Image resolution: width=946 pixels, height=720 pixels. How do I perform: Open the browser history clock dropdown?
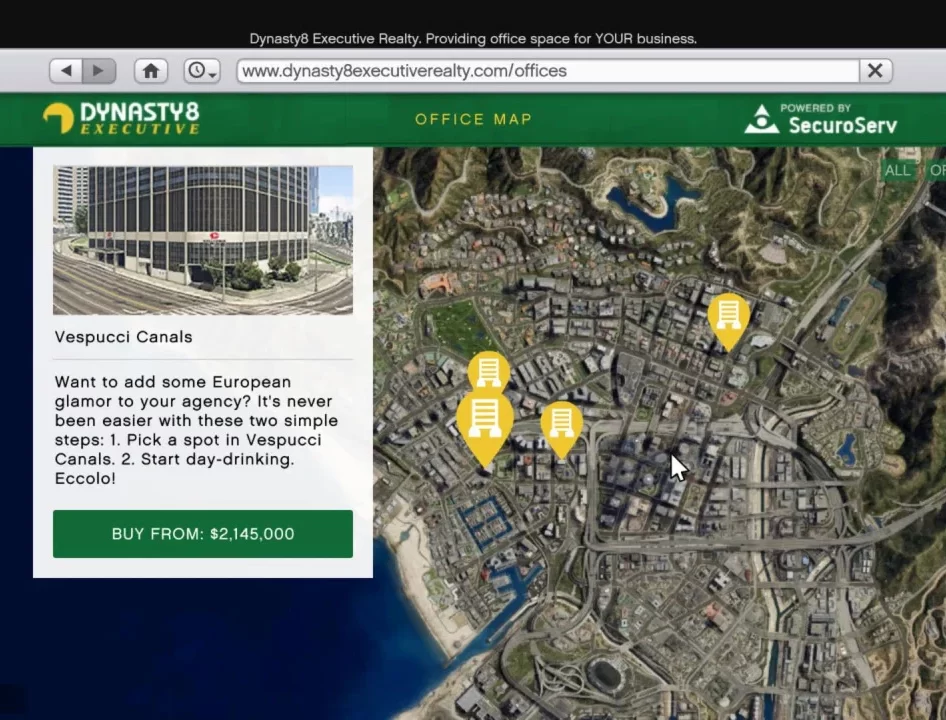[x=202, y=71]
